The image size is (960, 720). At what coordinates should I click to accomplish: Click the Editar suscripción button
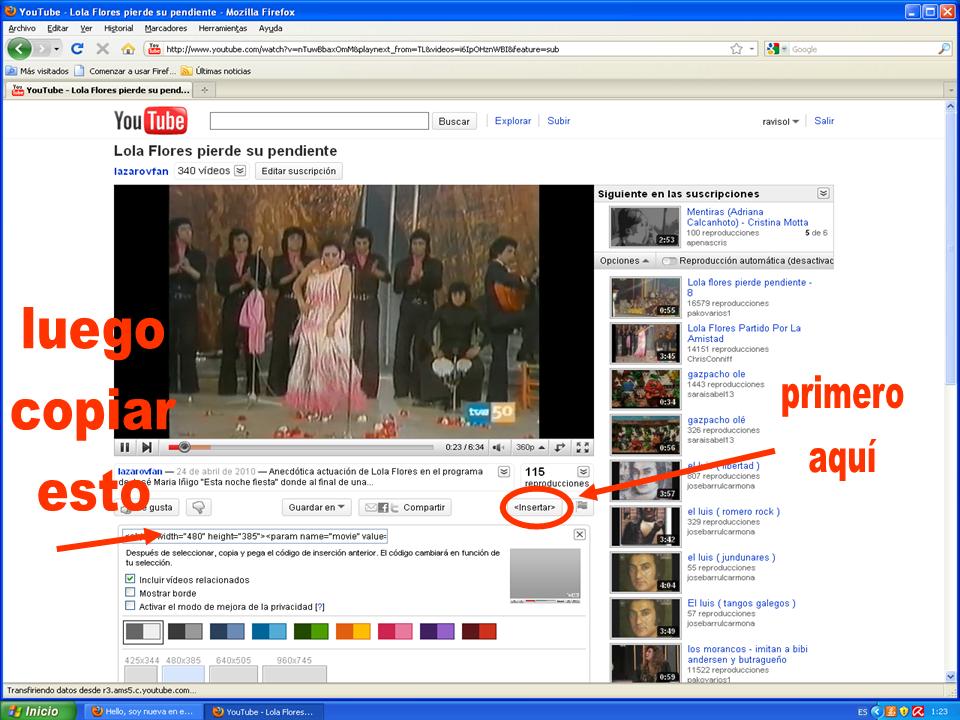click(299, 171)
